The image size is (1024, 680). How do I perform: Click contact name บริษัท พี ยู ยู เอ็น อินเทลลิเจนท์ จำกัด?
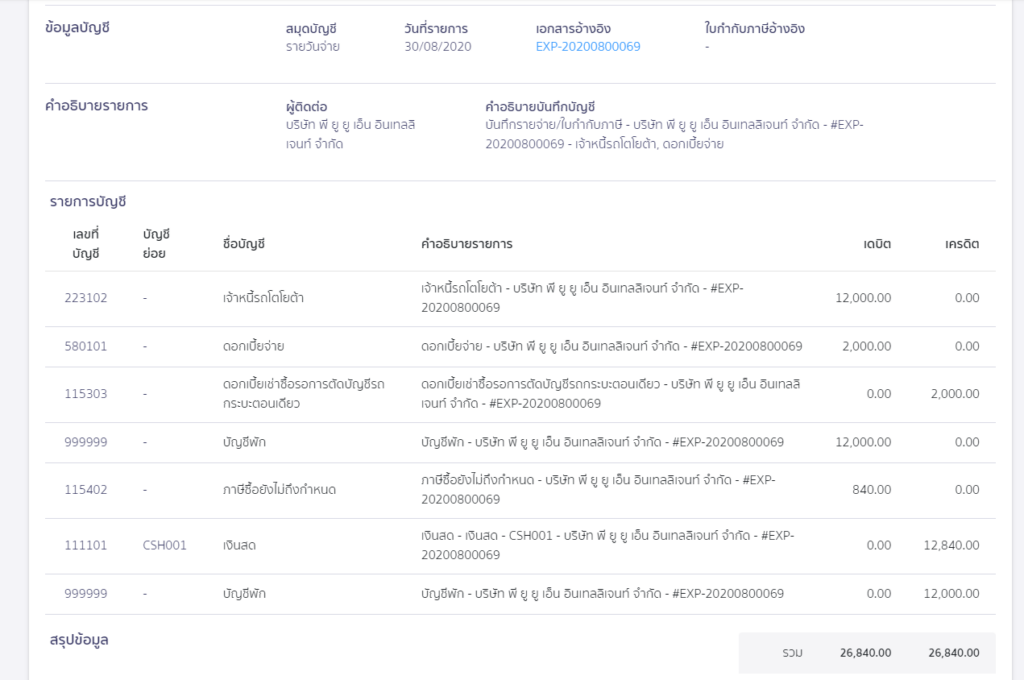pos(351,134)
